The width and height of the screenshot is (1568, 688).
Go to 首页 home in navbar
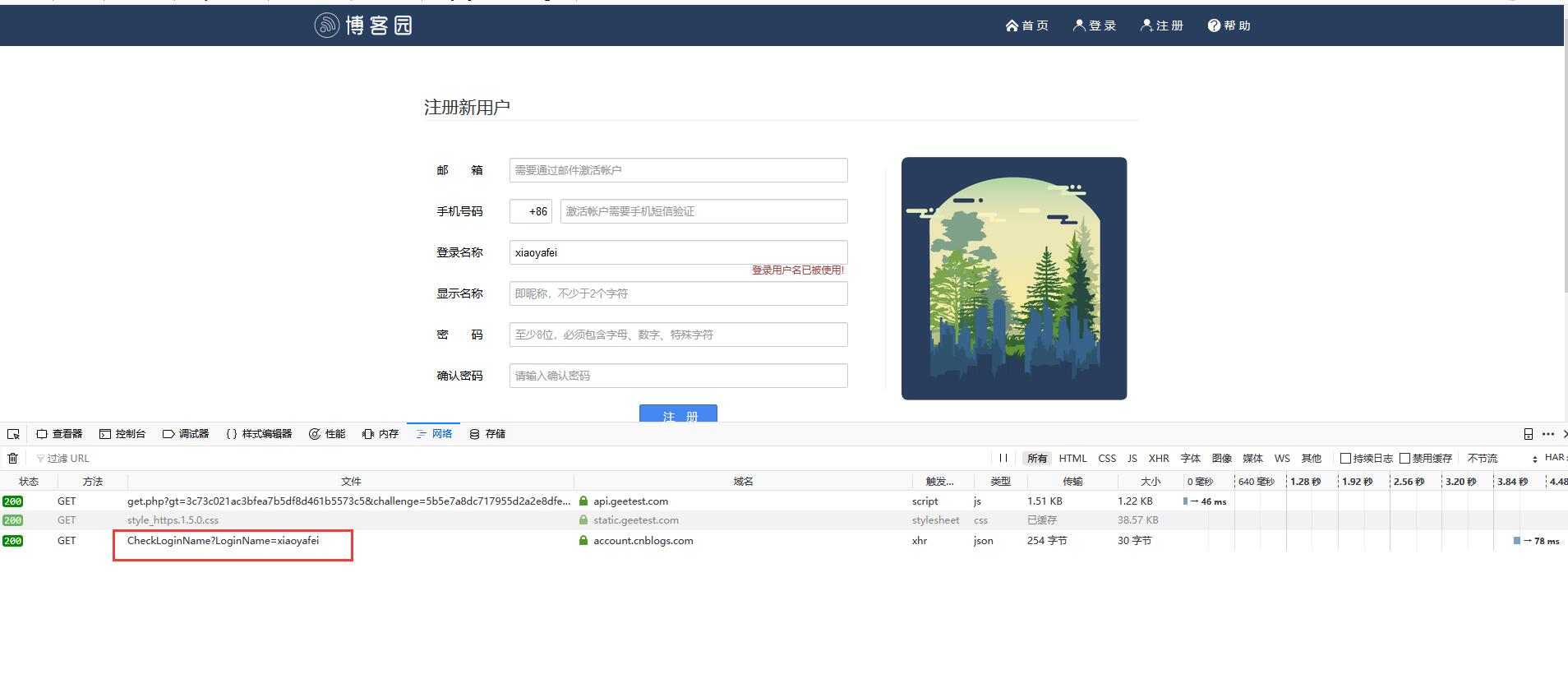point(1026,25)
